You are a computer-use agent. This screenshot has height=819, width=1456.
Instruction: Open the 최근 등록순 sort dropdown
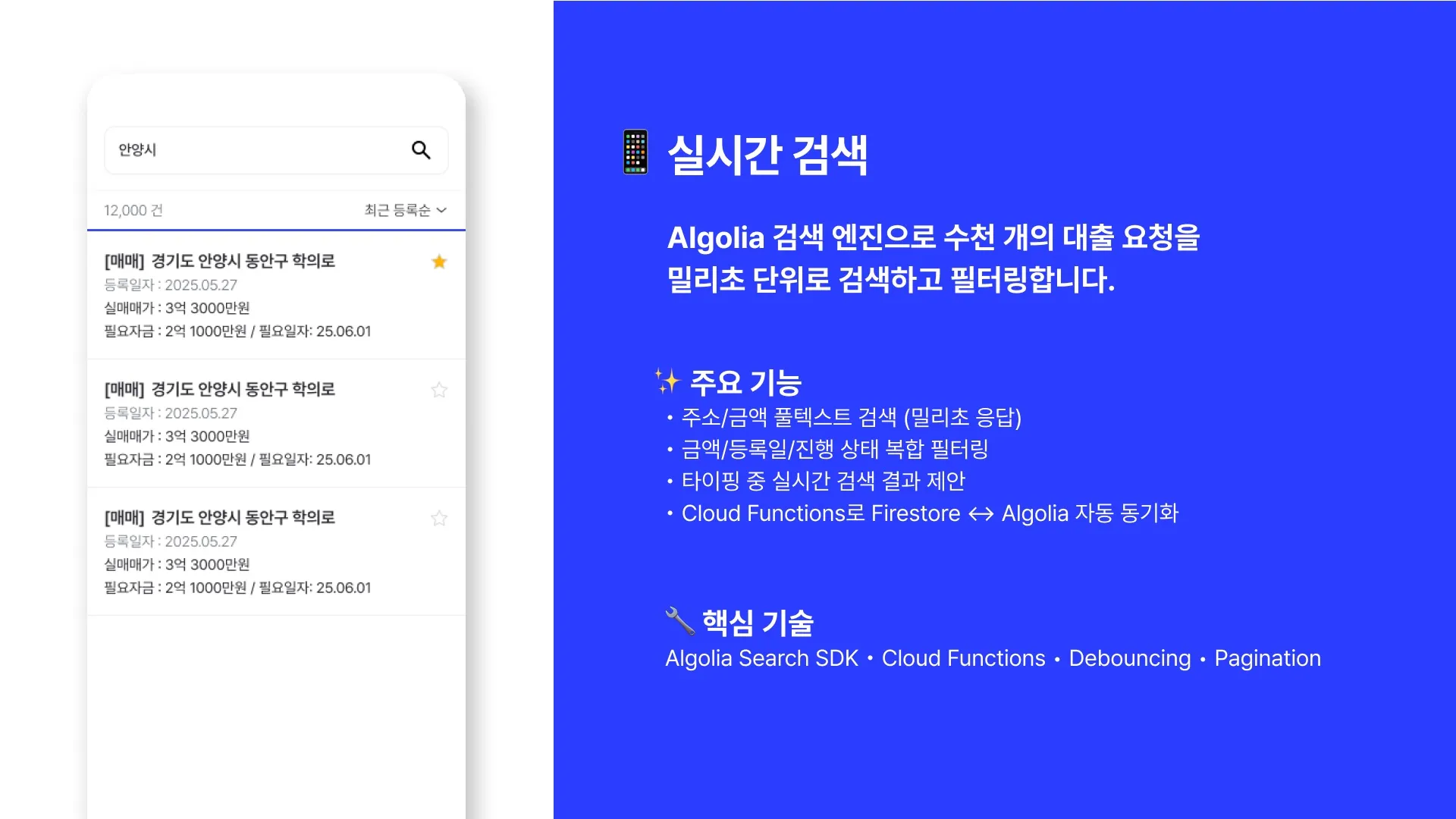tap(406, 210)
